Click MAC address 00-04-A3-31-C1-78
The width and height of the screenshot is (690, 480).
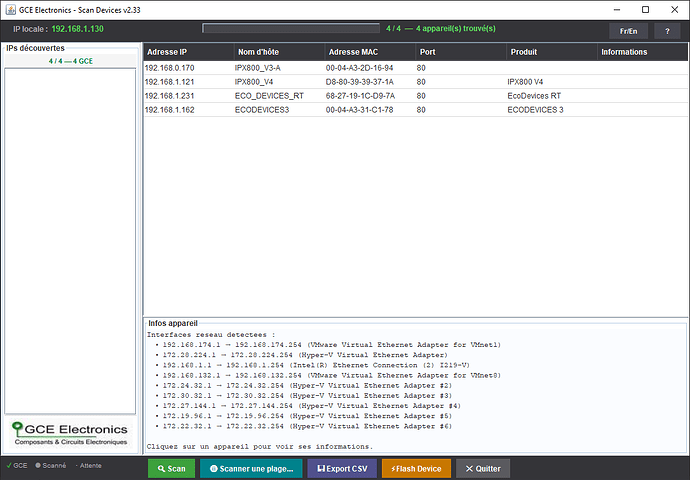click(x=360, y=110)
